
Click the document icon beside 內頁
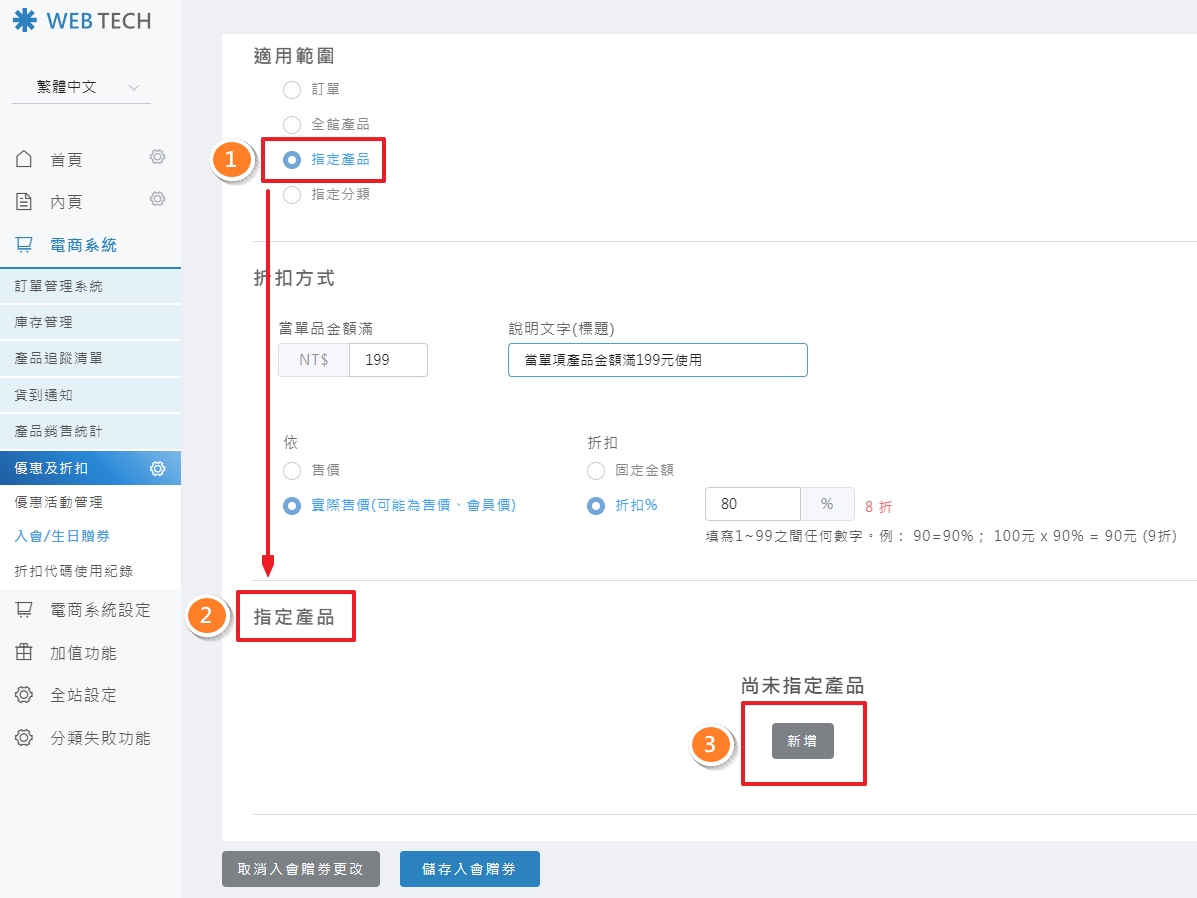pyautogui.click(x=25, y=202)
